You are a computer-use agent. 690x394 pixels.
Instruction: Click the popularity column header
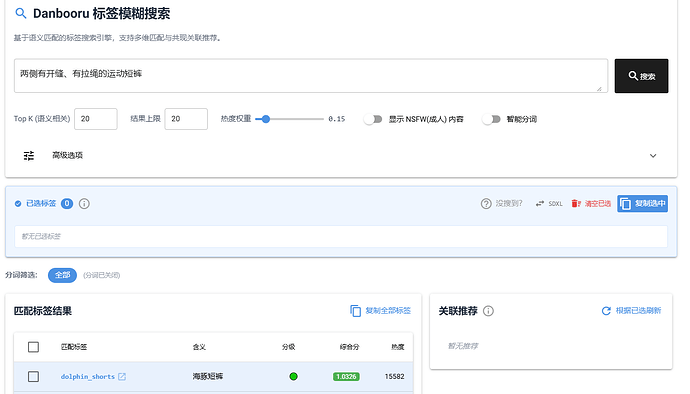tap(398, 347)
